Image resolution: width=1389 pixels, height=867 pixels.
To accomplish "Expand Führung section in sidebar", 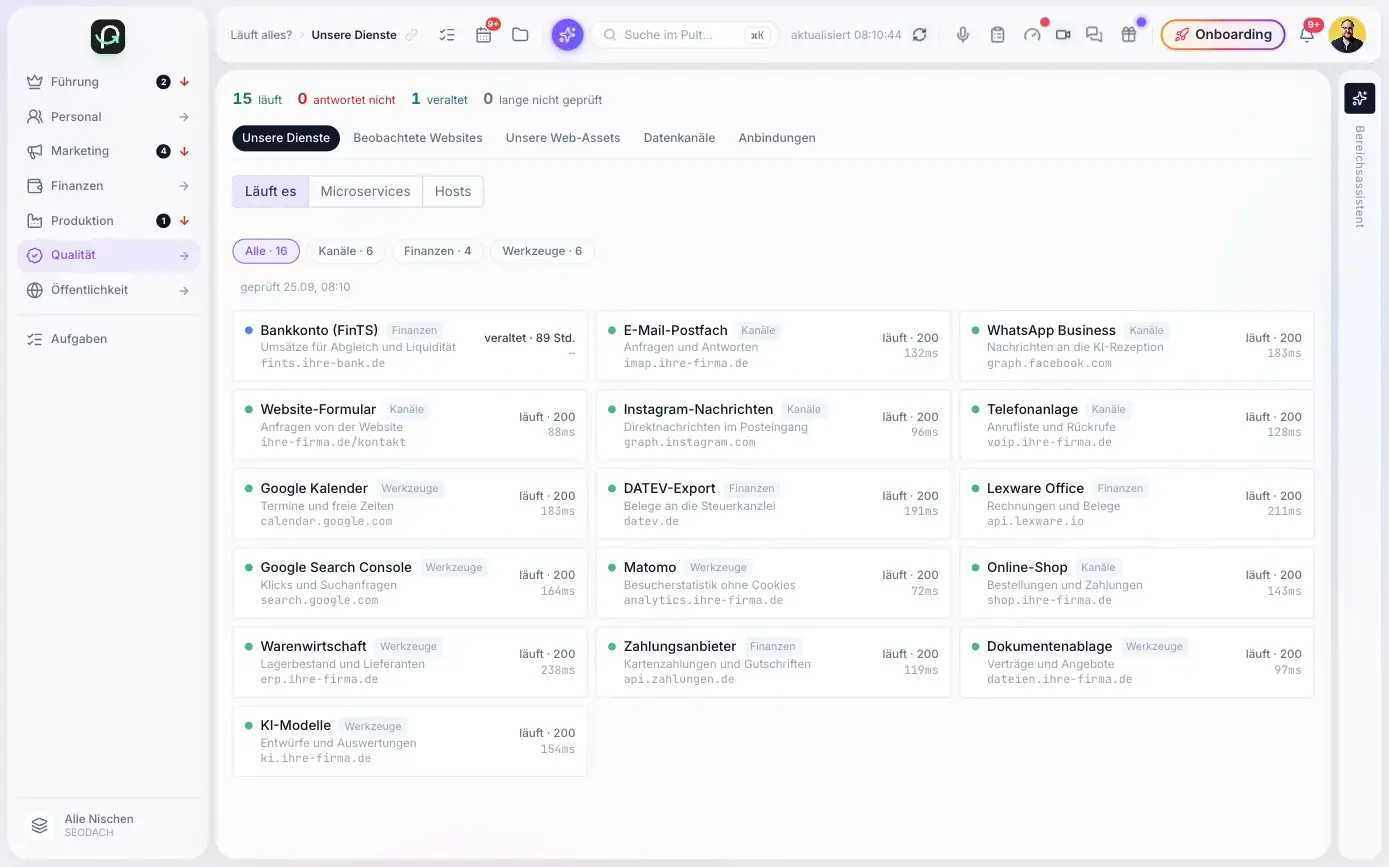I will click(108, 82).
